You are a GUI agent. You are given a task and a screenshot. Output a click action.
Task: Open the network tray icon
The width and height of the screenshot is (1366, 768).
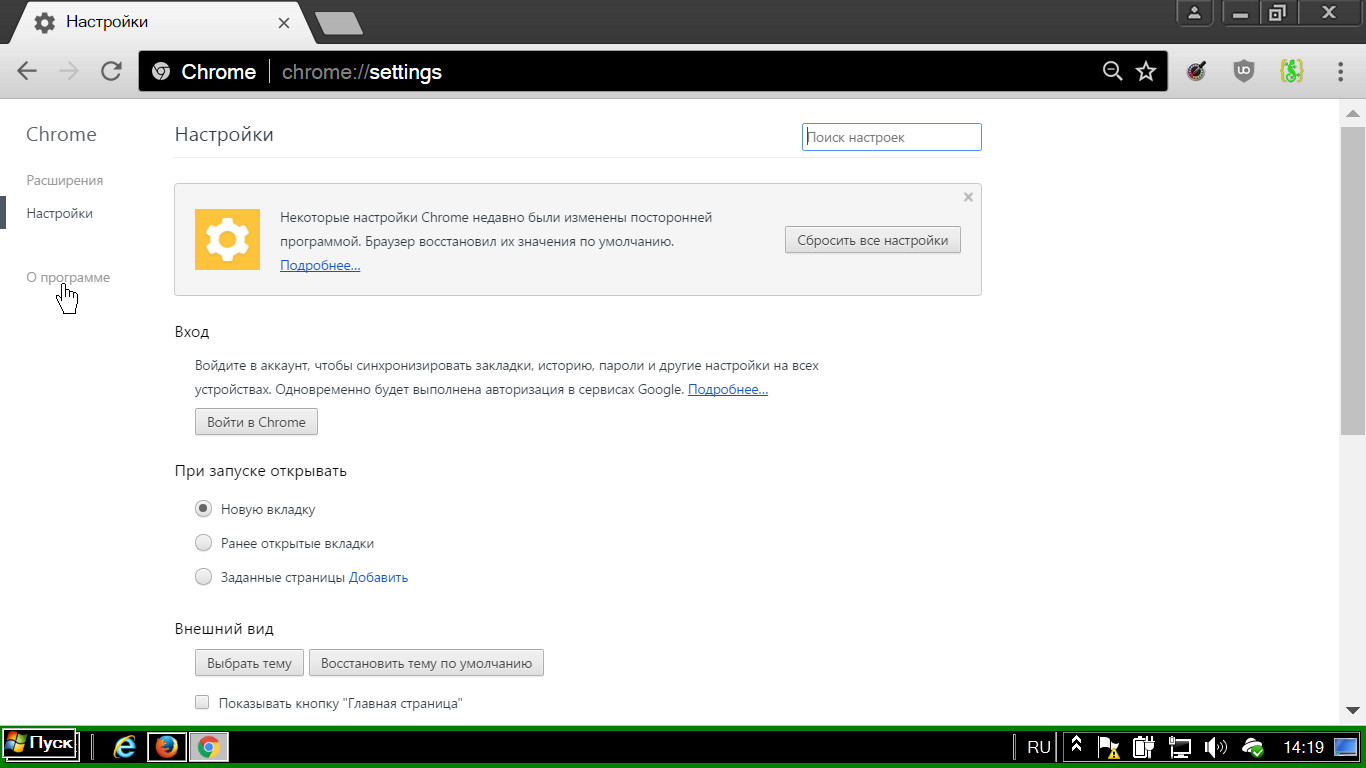1180,747
